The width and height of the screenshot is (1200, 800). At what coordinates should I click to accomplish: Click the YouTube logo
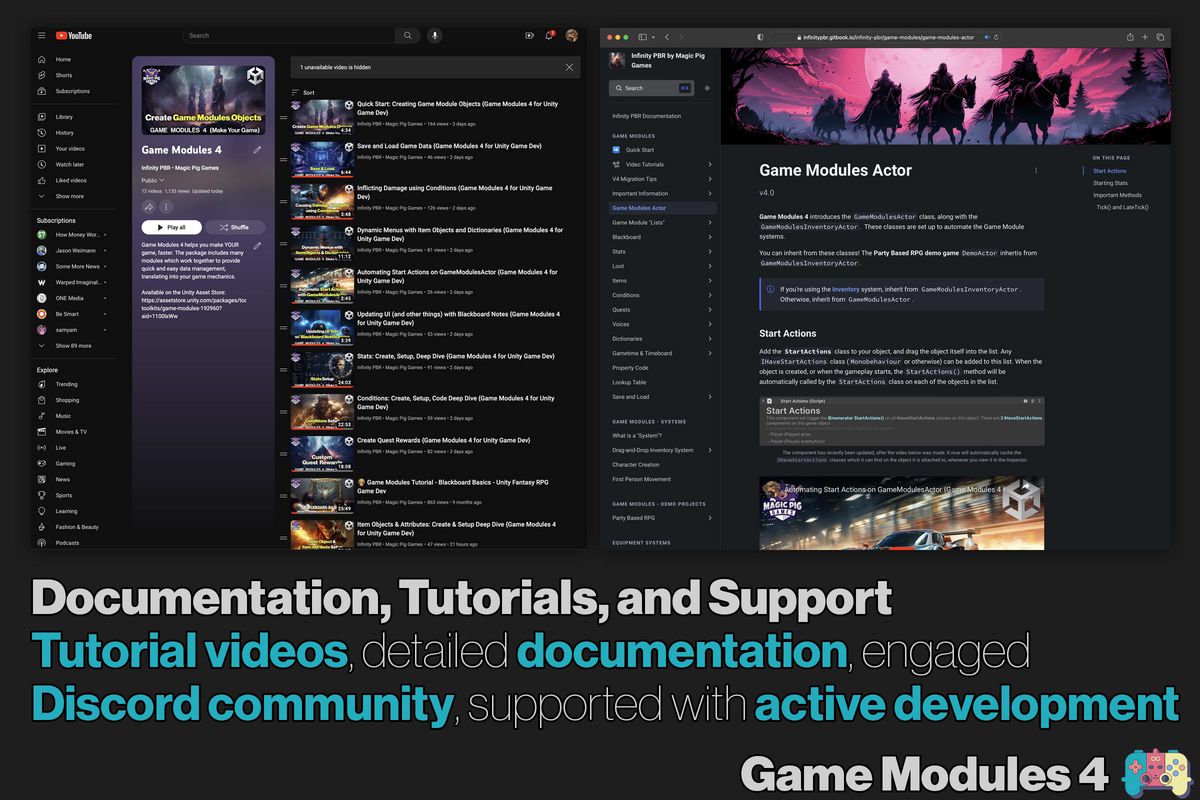point(74,35)
